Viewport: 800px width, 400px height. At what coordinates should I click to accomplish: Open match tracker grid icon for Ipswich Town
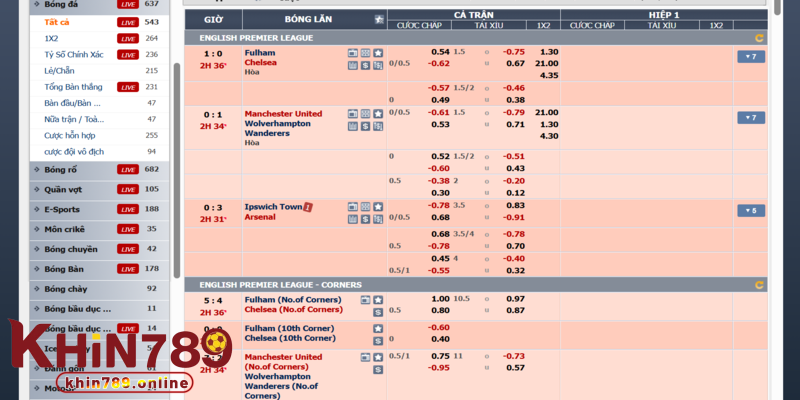point(365,207)
